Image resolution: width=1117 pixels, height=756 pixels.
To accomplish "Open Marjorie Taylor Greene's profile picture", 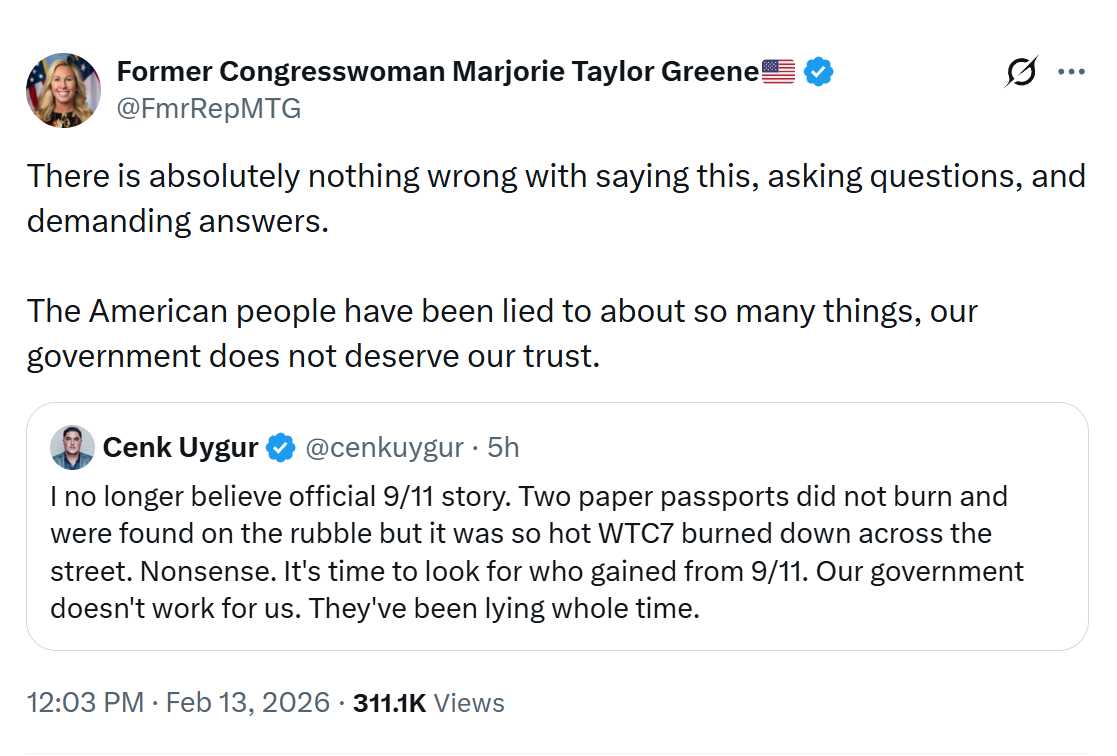I will pyautogui.click(x=63, y=90).
